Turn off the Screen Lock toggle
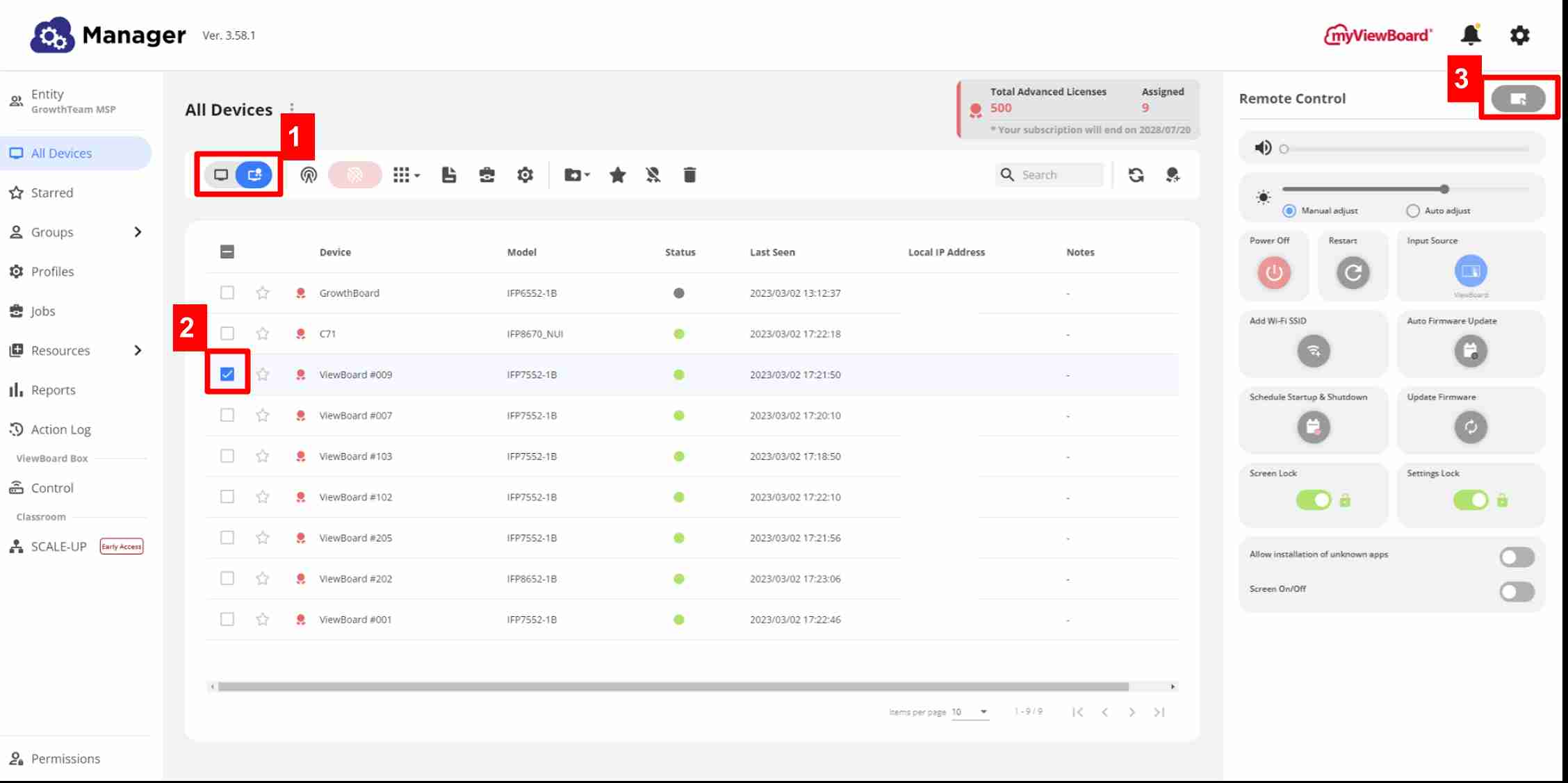Screen dimensions: 1568x783 (1313, 500)
